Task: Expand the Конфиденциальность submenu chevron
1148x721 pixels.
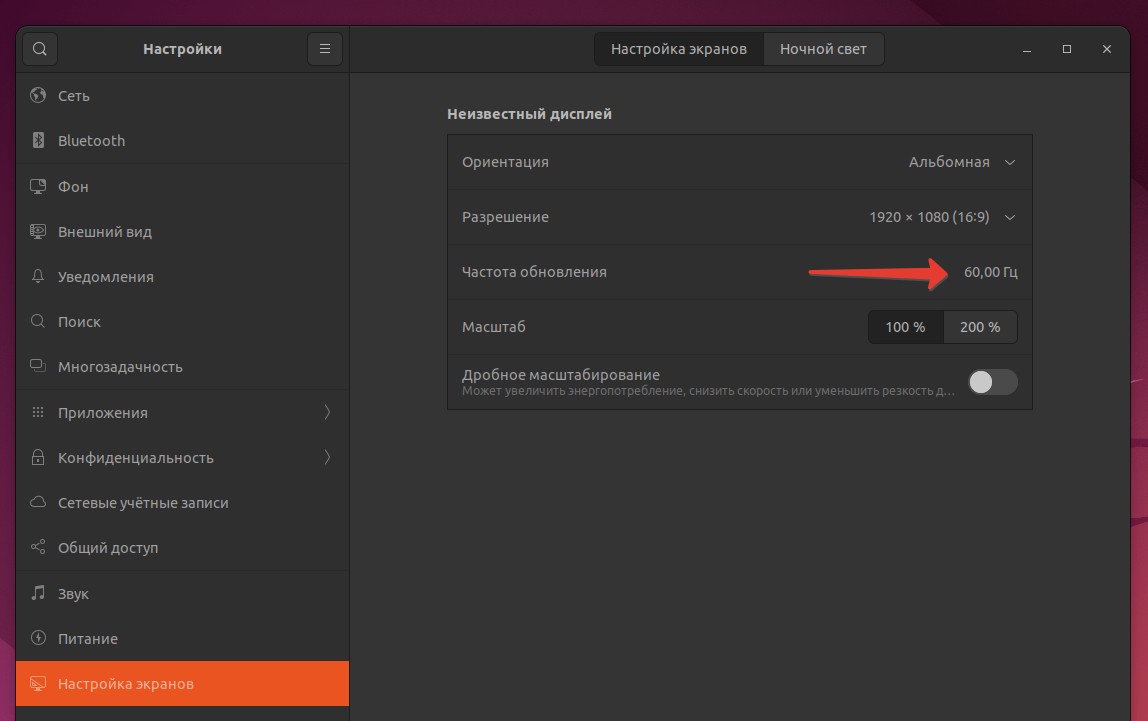Action: [x=327, y=457]
